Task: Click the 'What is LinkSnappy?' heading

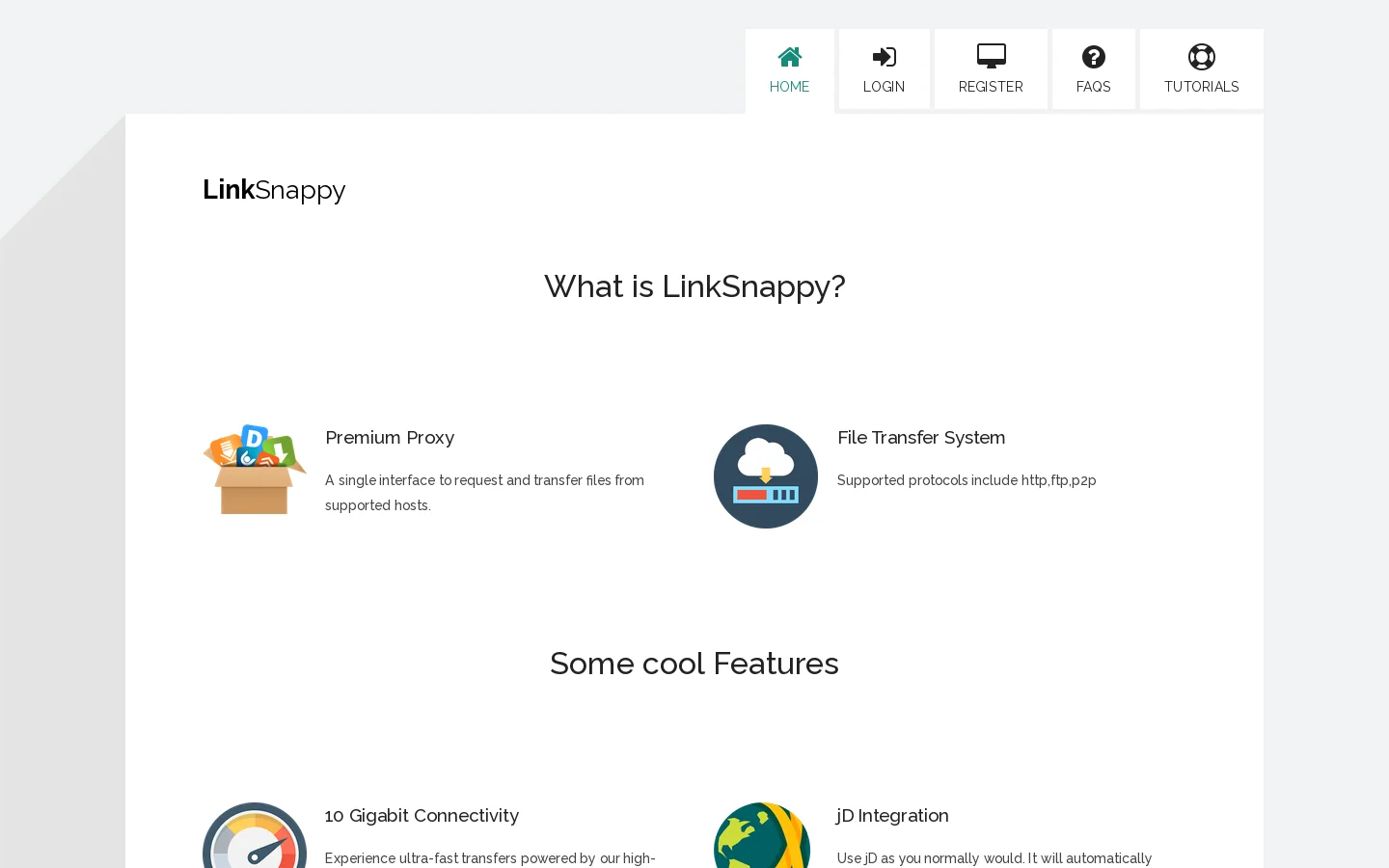Action: (x=694, y=286)
